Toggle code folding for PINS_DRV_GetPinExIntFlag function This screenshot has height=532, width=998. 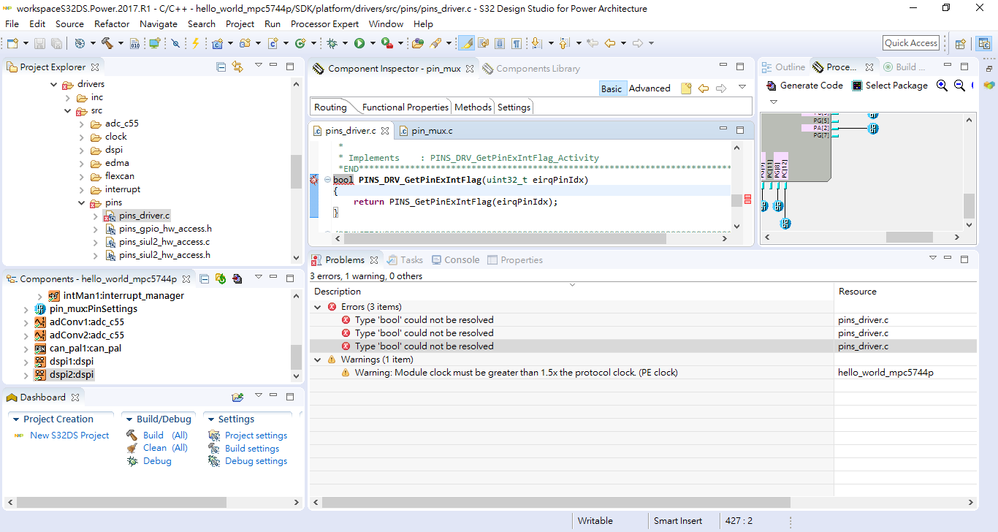coord(327,180)
